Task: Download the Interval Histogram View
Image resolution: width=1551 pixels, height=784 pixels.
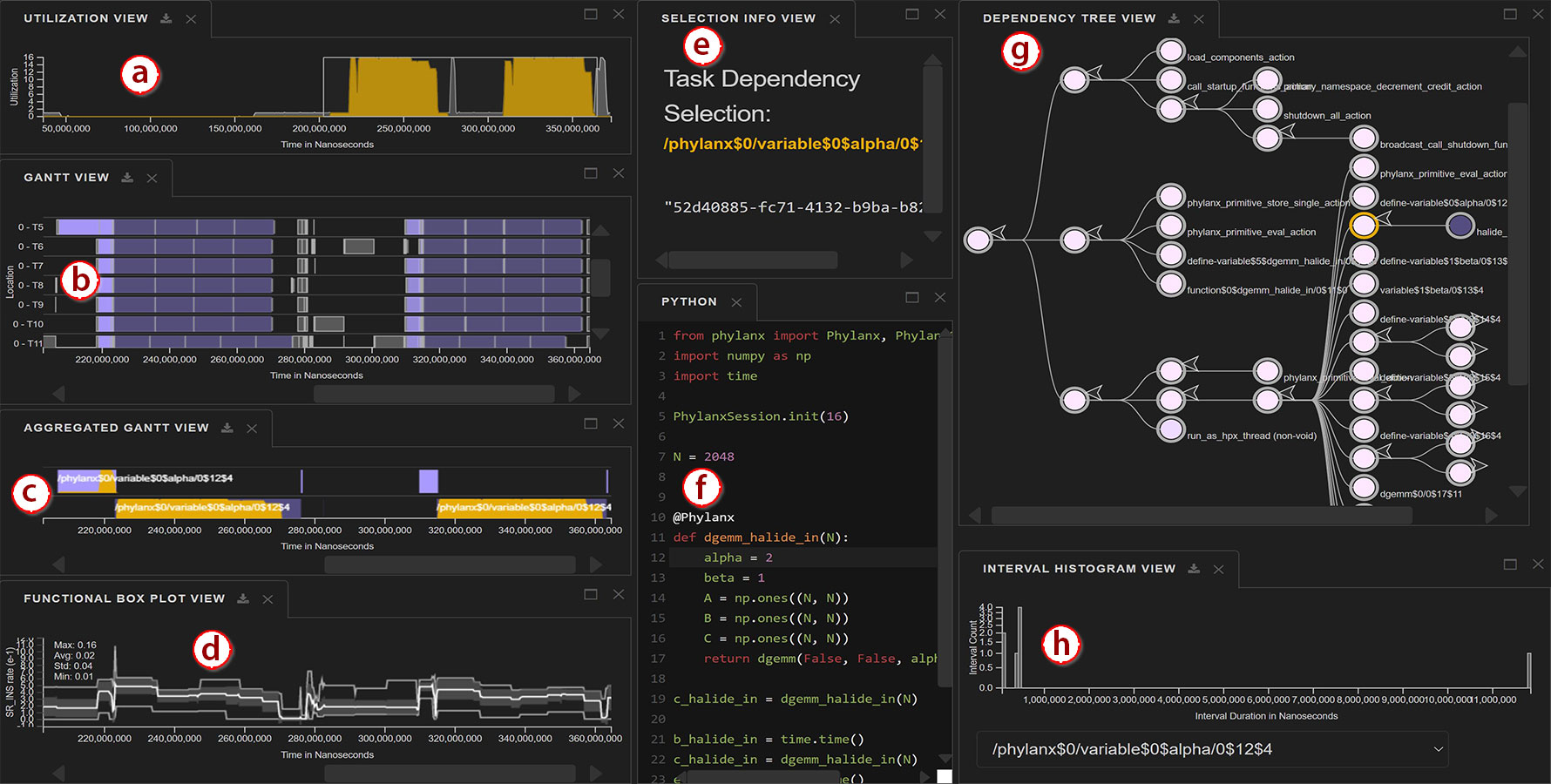Action: click(x=1194, y=569)
